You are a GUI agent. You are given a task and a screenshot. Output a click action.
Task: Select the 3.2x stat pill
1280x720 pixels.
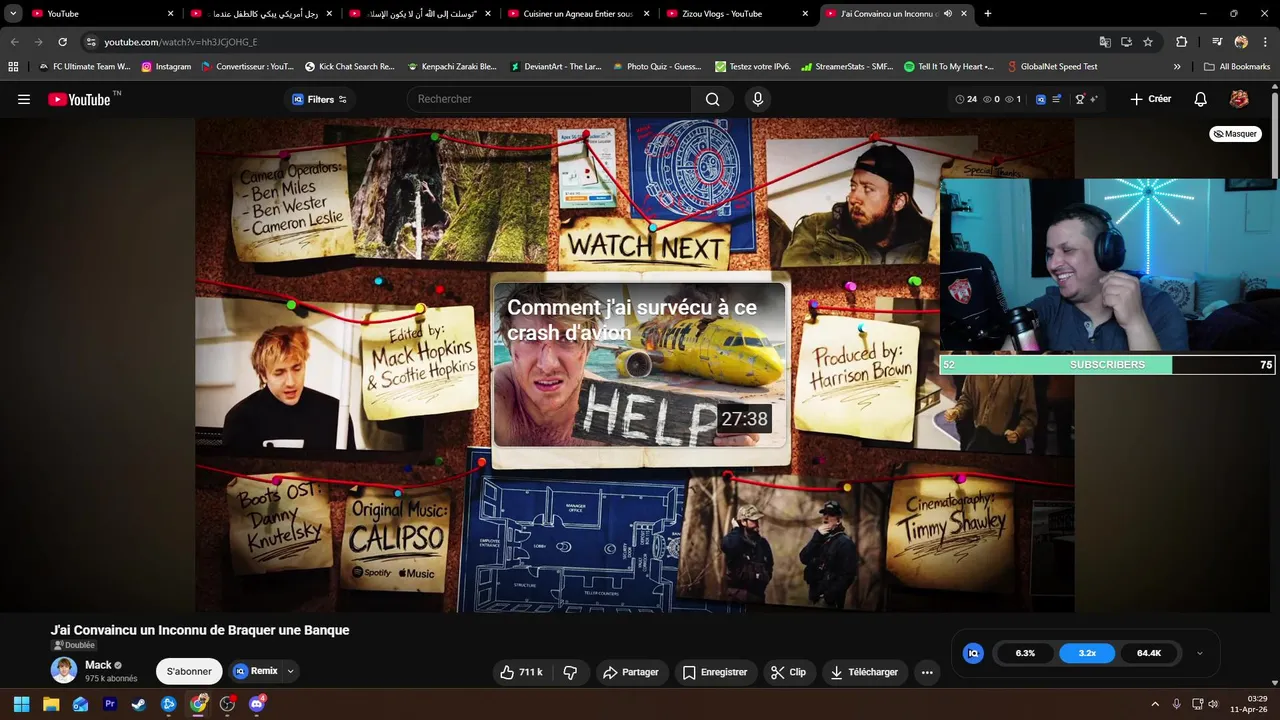tap(1087, 653)
